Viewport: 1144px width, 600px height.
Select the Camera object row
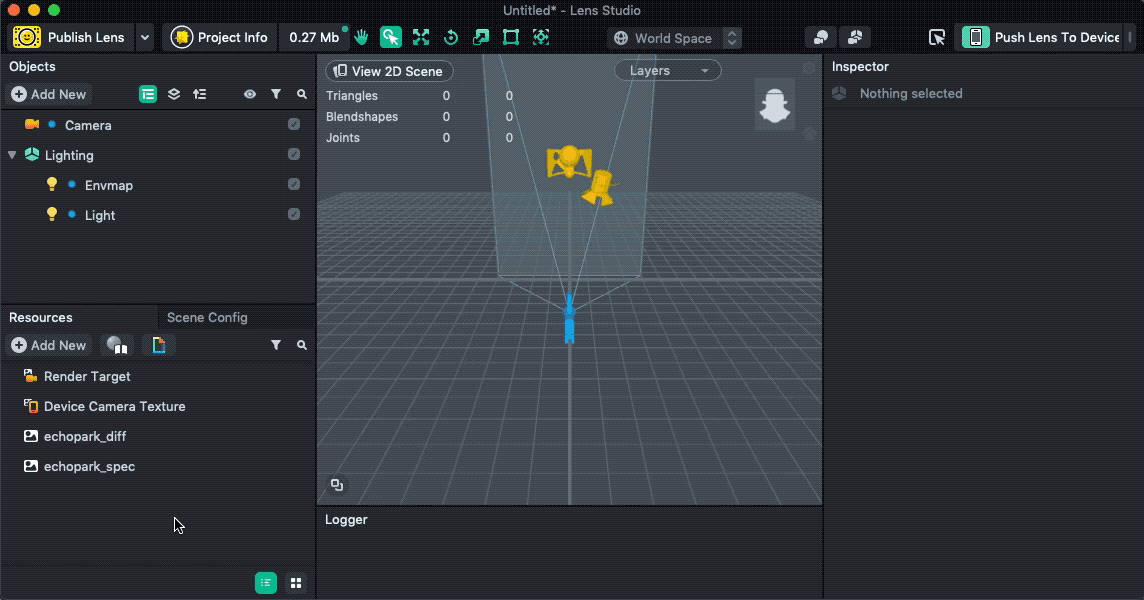pos(158,125)
